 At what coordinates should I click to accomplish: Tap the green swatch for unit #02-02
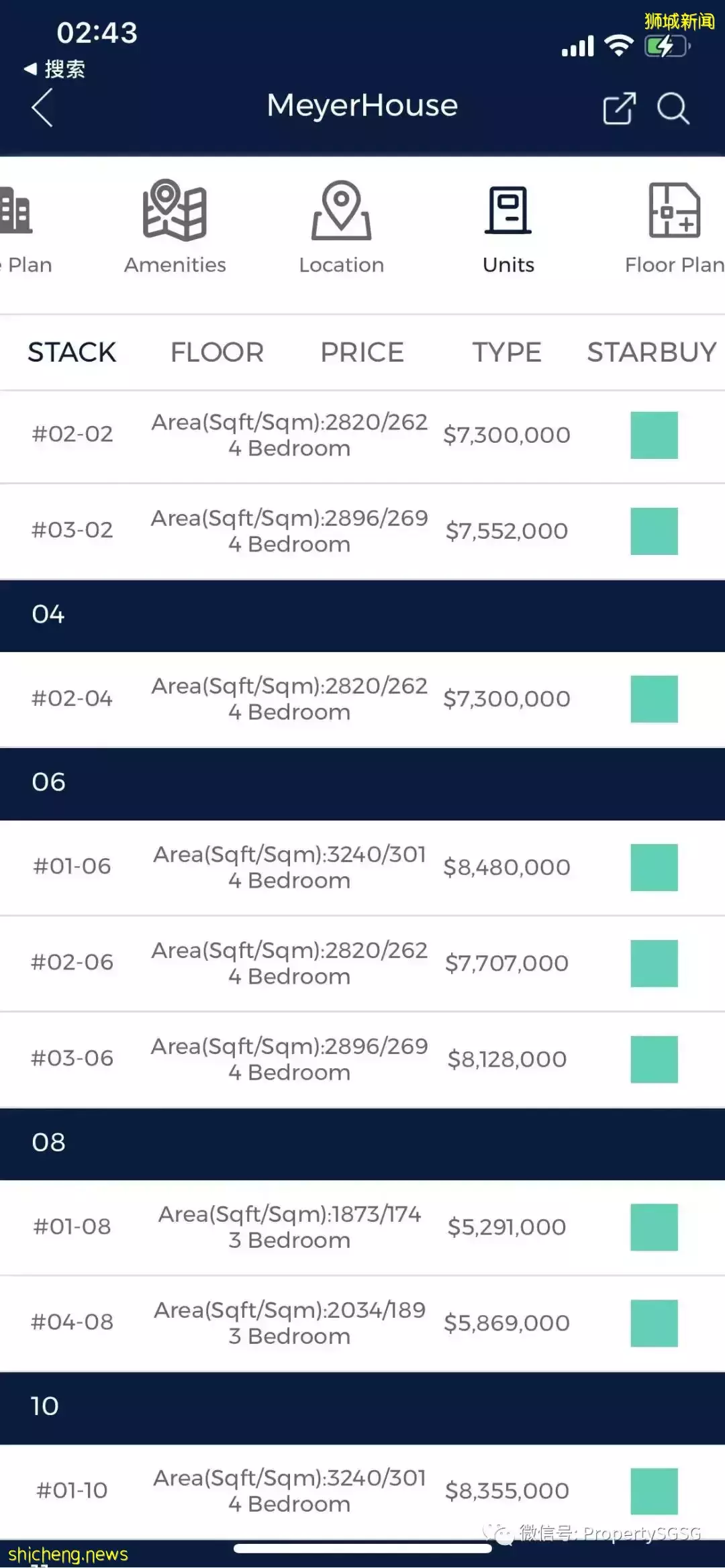[654, 435]
